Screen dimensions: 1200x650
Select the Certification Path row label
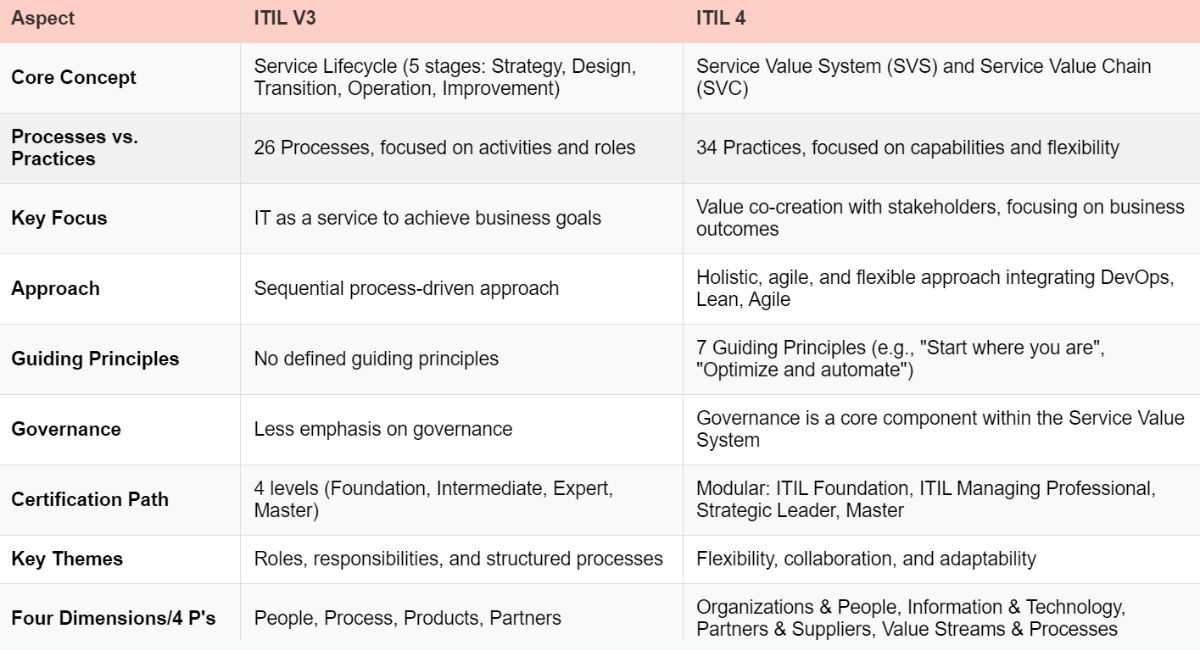pos(90,499)
